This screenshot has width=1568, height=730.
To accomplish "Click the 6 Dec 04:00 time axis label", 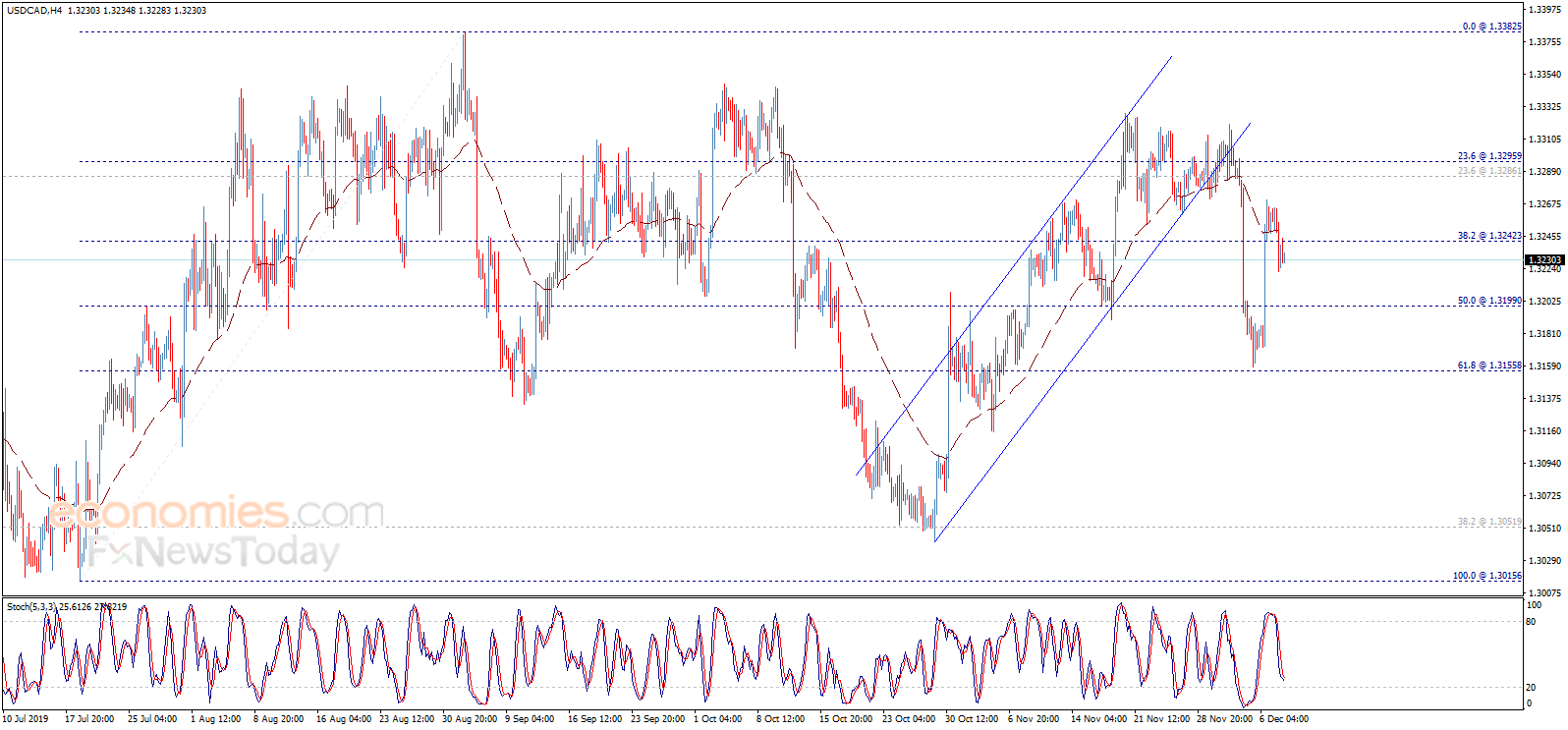I will point(1284,719).
